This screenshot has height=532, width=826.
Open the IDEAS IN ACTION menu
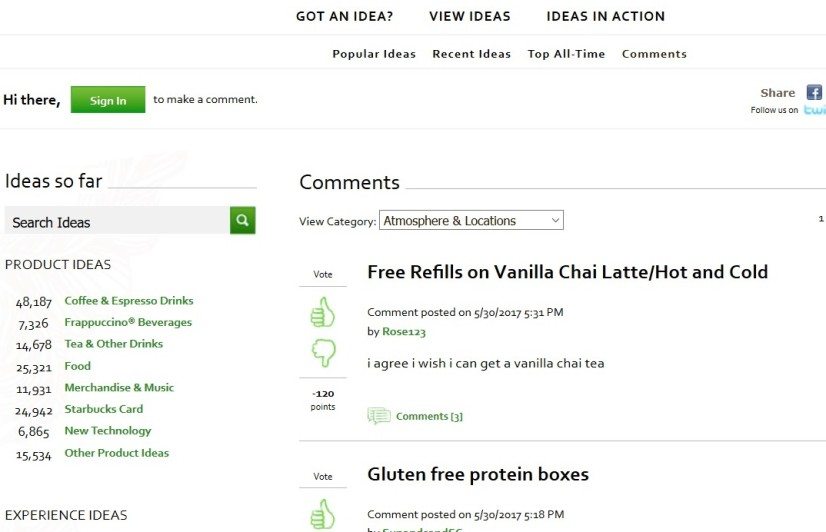[606, 16]
